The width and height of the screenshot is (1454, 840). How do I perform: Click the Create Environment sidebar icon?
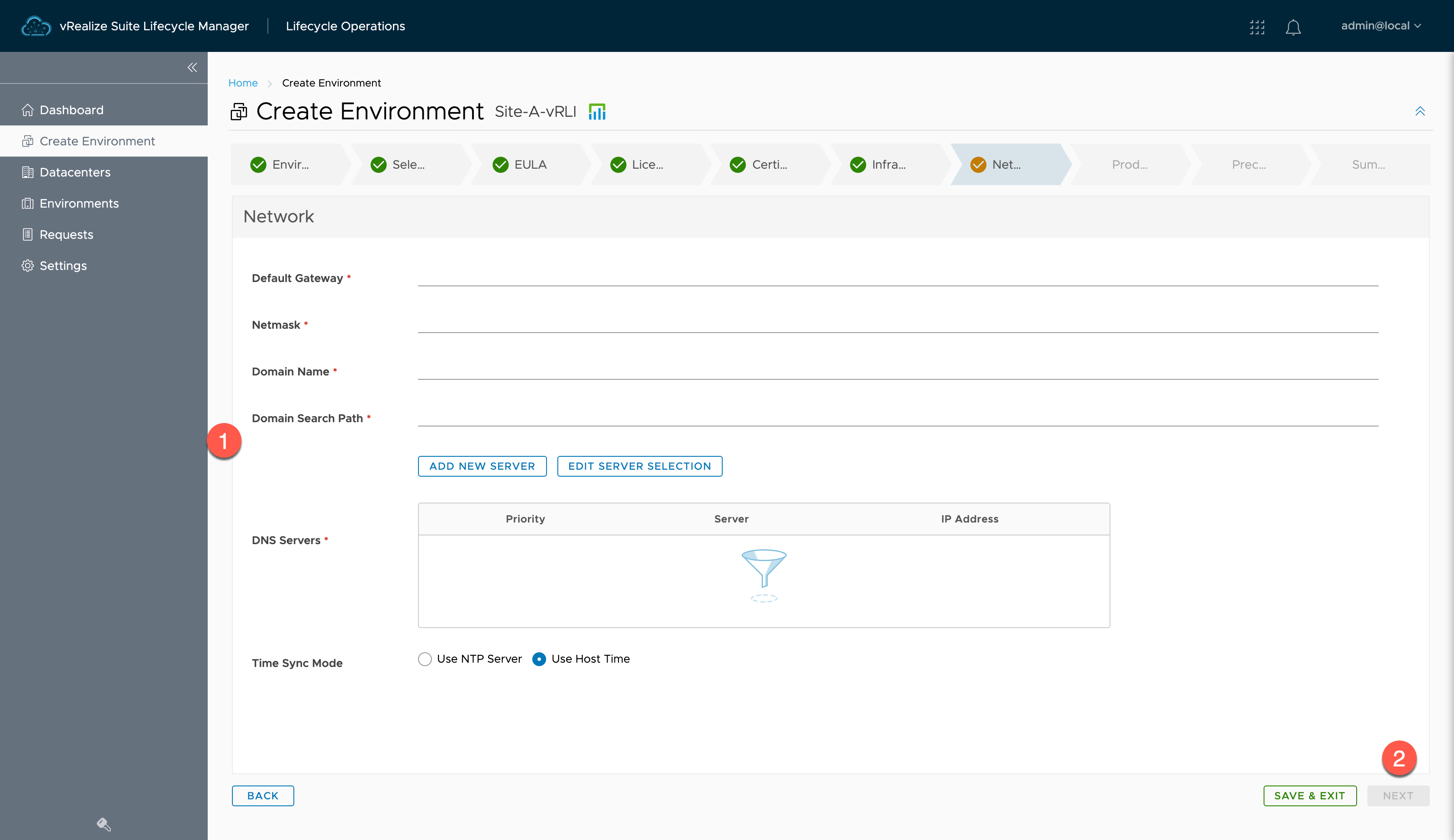[27, 141]
